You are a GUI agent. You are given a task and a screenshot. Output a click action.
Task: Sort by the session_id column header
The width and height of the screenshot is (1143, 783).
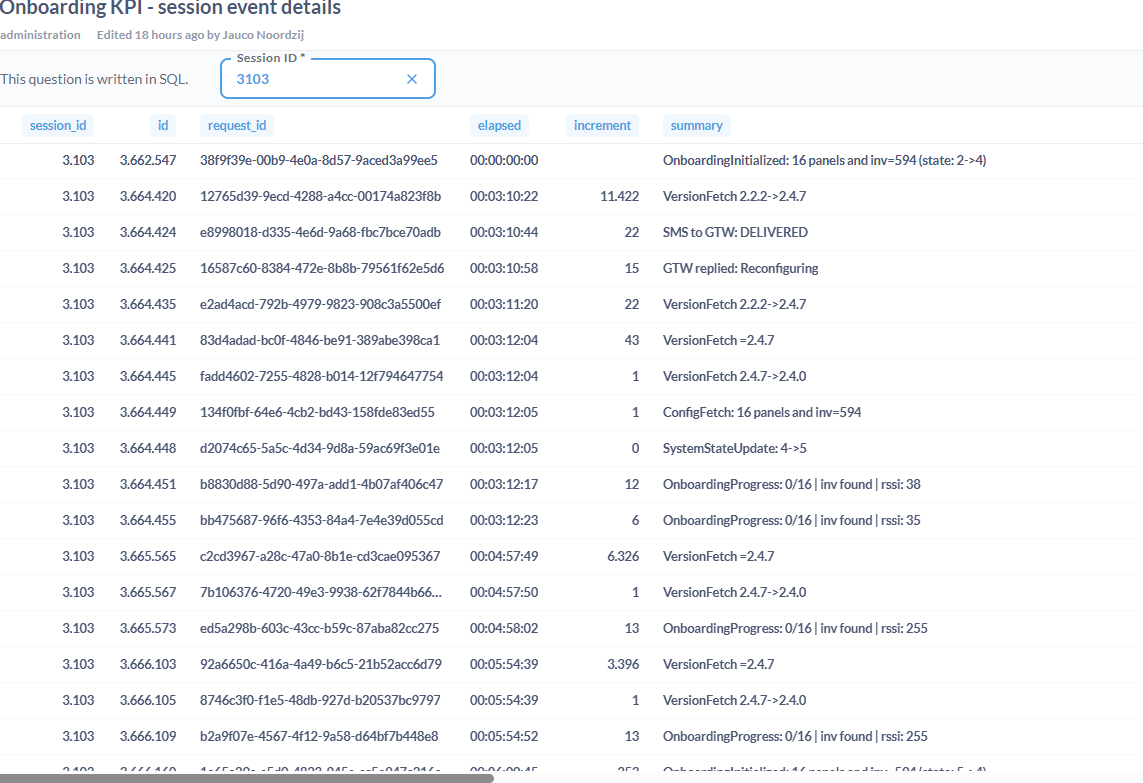click(58, 126)
